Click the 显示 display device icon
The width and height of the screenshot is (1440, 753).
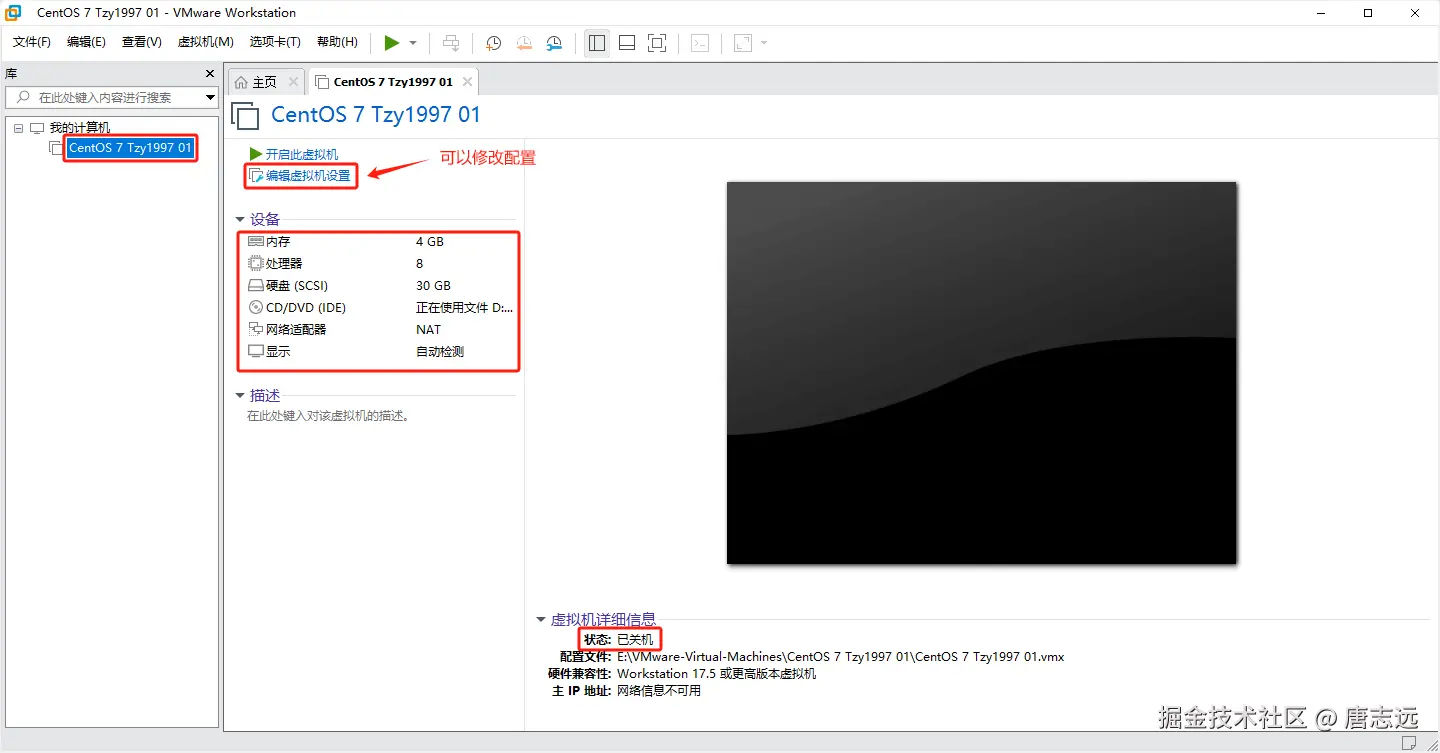click(x=256, y=352)
